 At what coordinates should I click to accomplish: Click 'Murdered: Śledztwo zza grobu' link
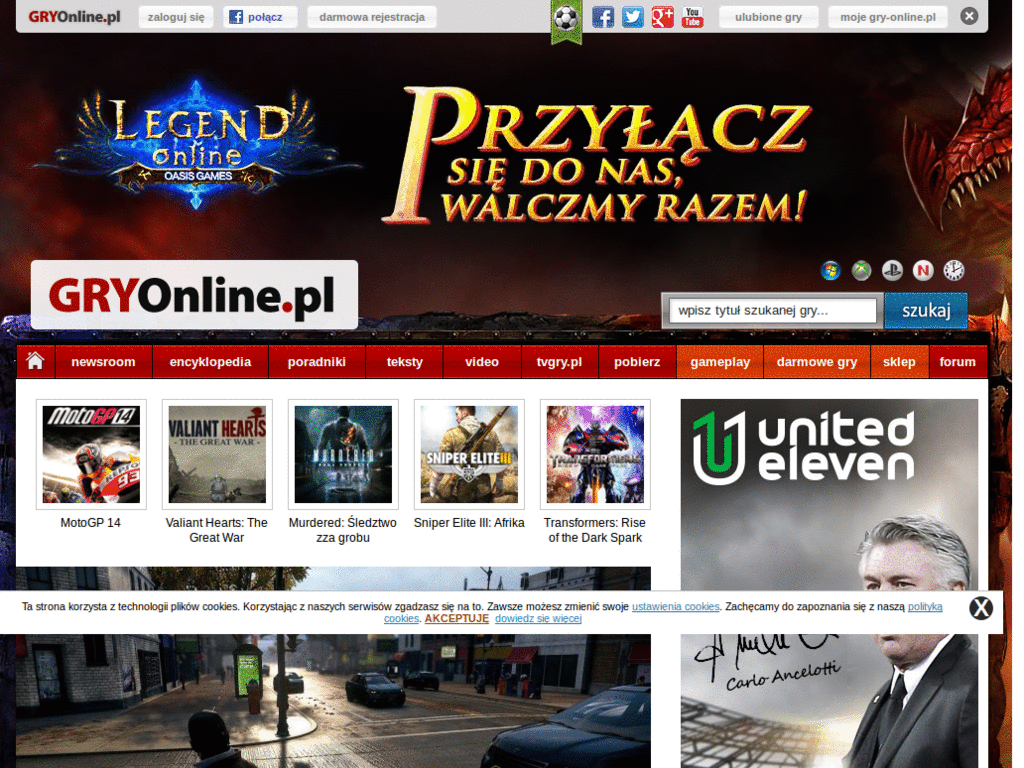(x=343, y=530)
